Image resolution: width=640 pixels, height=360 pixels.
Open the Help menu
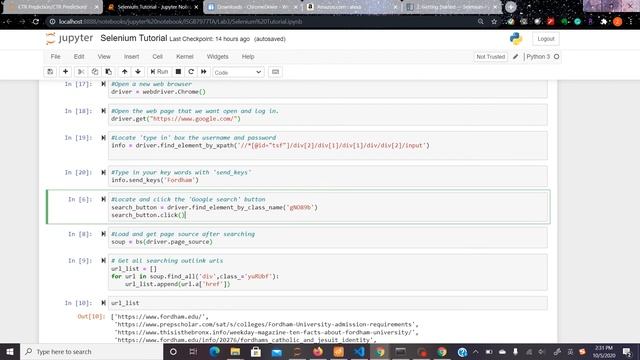pyautogui.click(x=248, y=57)
